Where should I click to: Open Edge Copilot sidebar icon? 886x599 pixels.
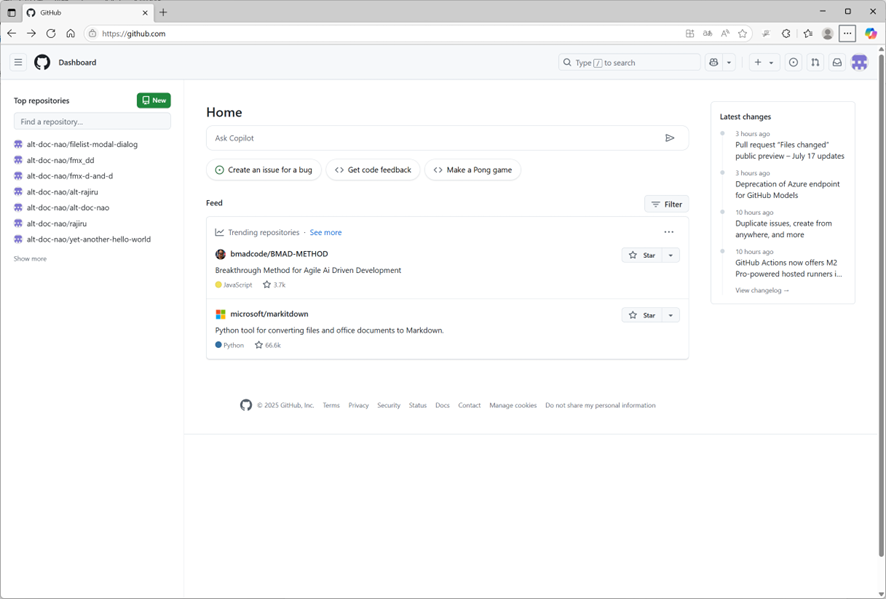871,33
